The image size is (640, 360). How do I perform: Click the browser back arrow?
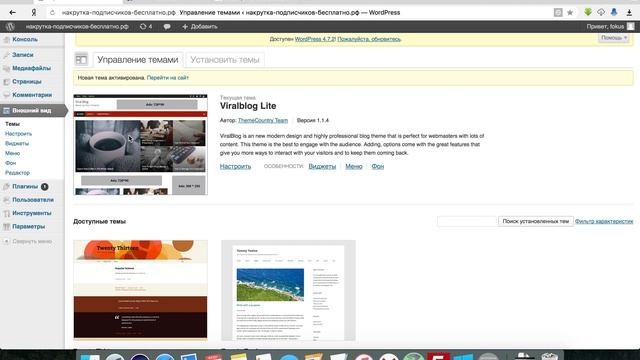[x=12, y=13]
